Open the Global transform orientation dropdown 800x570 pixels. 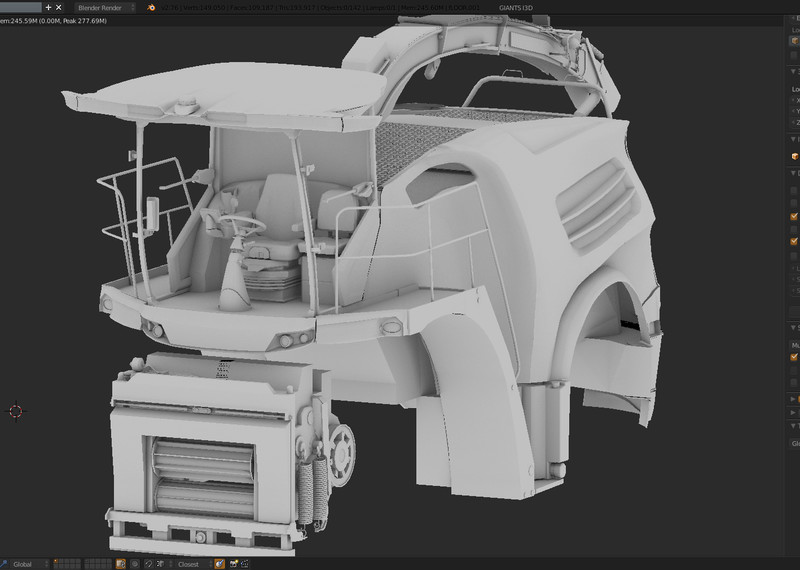tap(28, 564)
